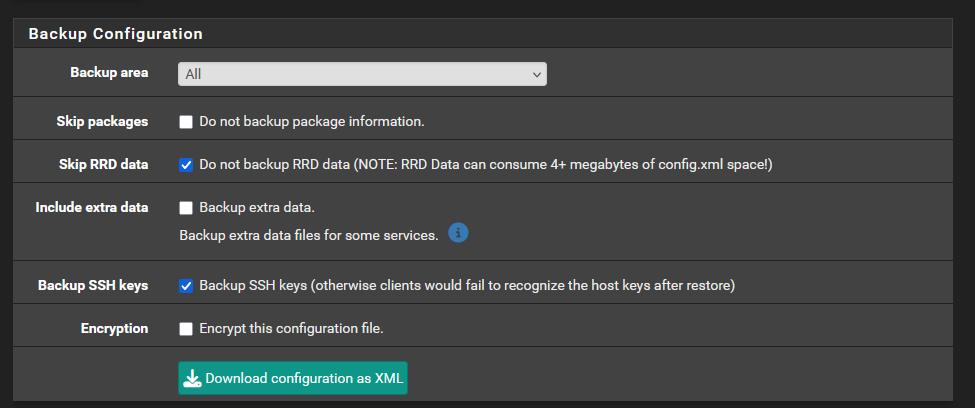The image size is (975, 408).
Task: Disable the Backup SSH keys checkbox
Action: click(185, 286)
